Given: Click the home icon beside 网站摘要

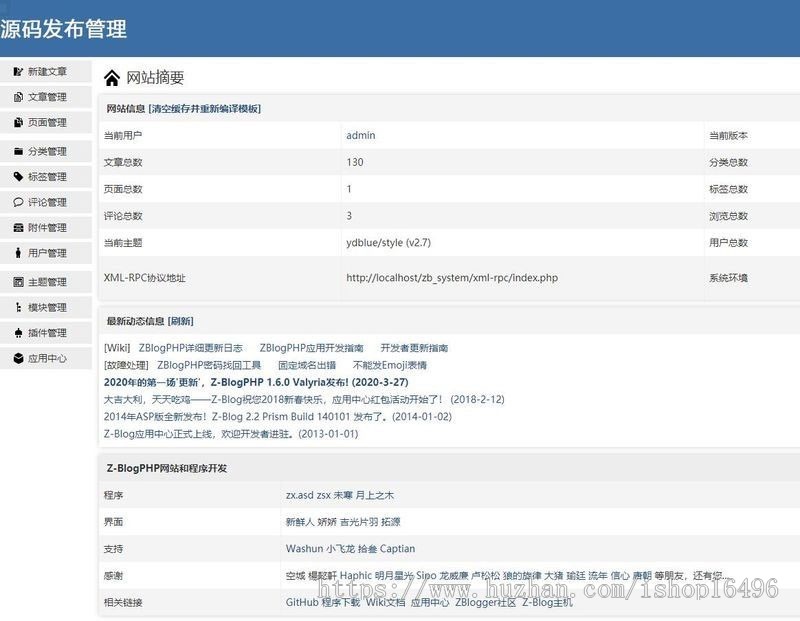Looking at the screenshot, I should 109,76.
